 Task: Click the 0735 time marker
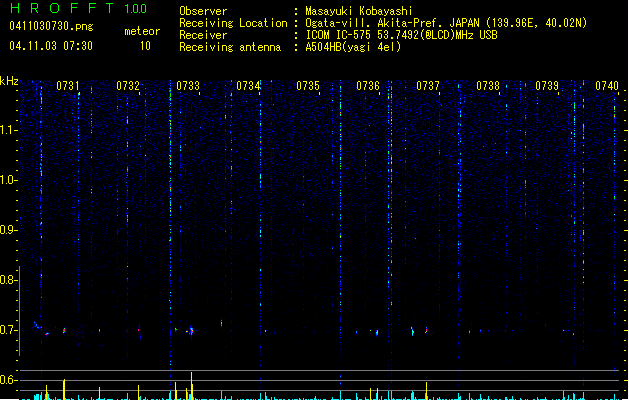pos(308,86)
